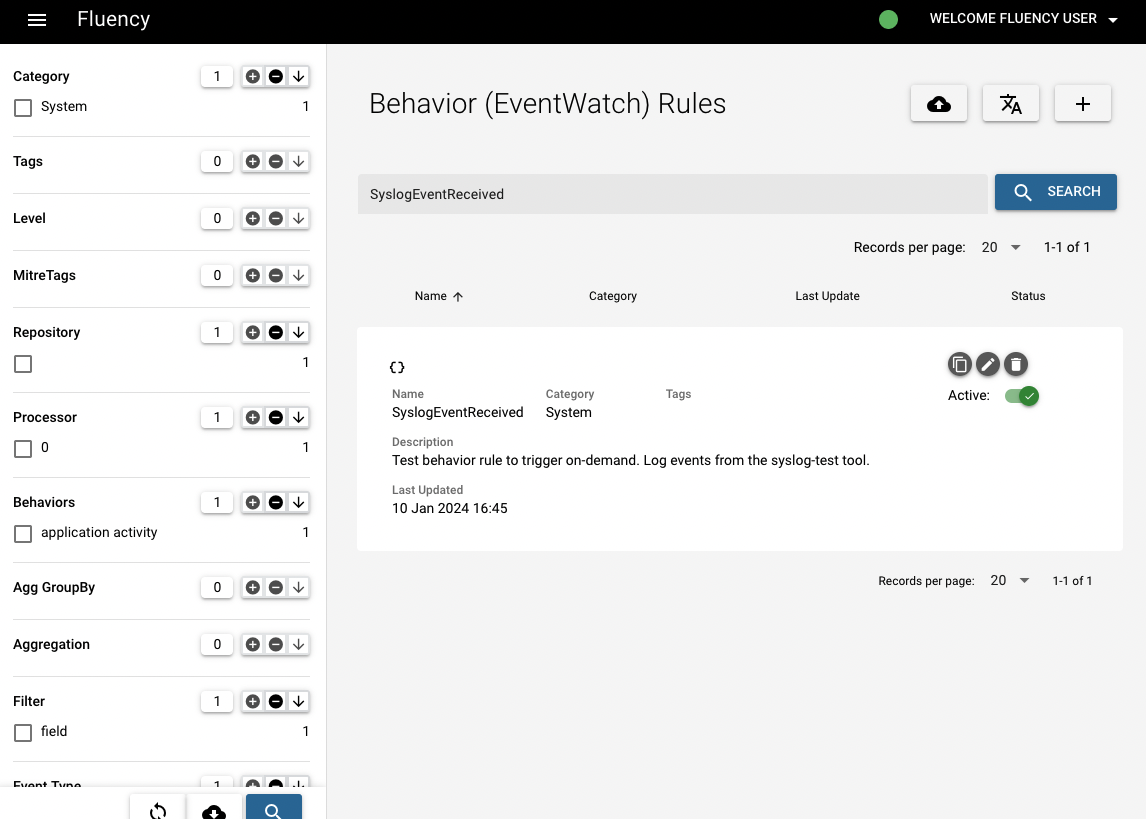Duplicate the SyslogEventReceived rule
Viewport: 1146px width, 819px height.
960,364
